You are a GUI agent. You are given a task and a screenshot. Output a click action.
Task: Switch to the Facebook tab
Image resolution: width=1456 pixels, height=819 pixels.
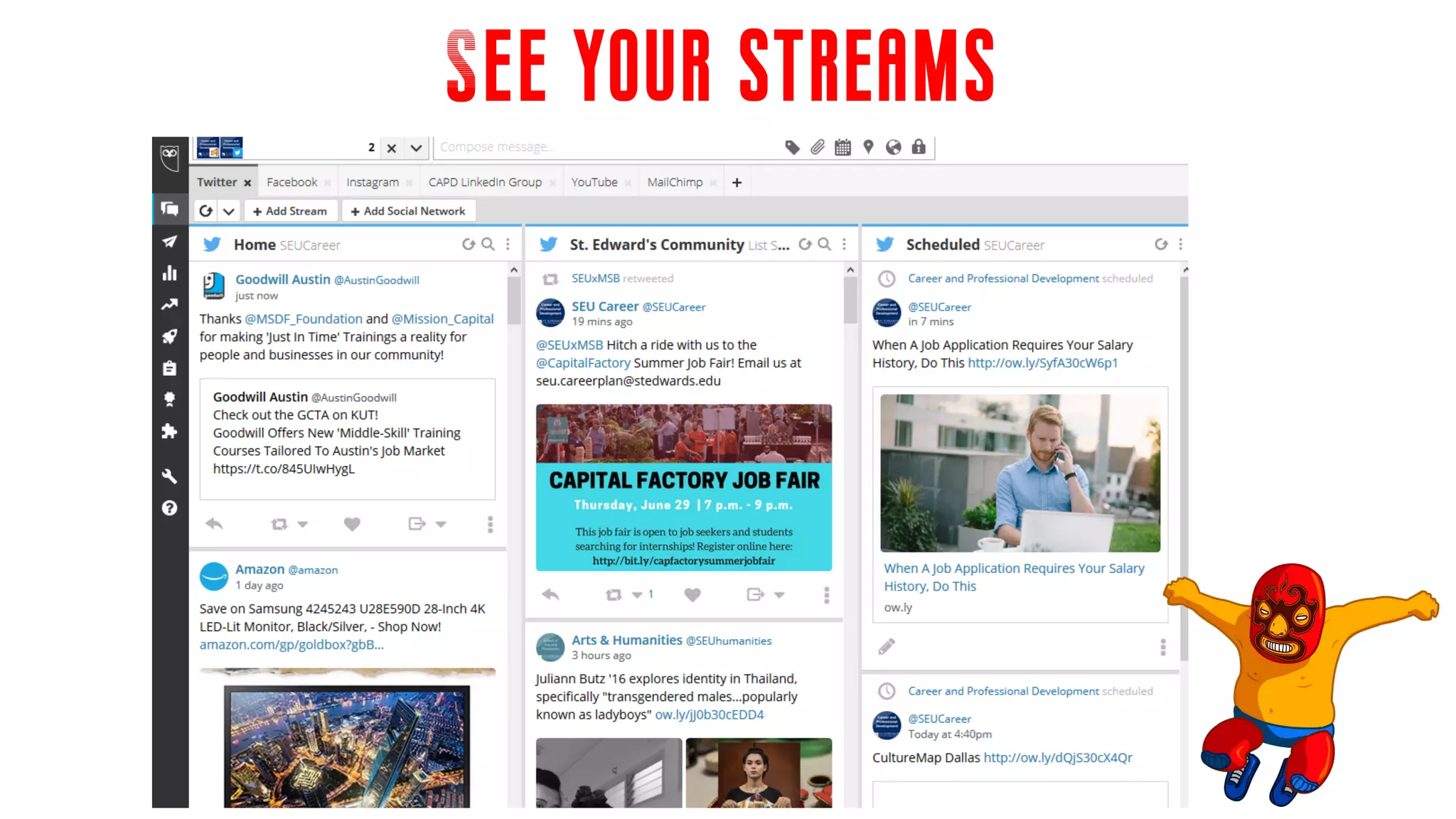tap(291, 182)
